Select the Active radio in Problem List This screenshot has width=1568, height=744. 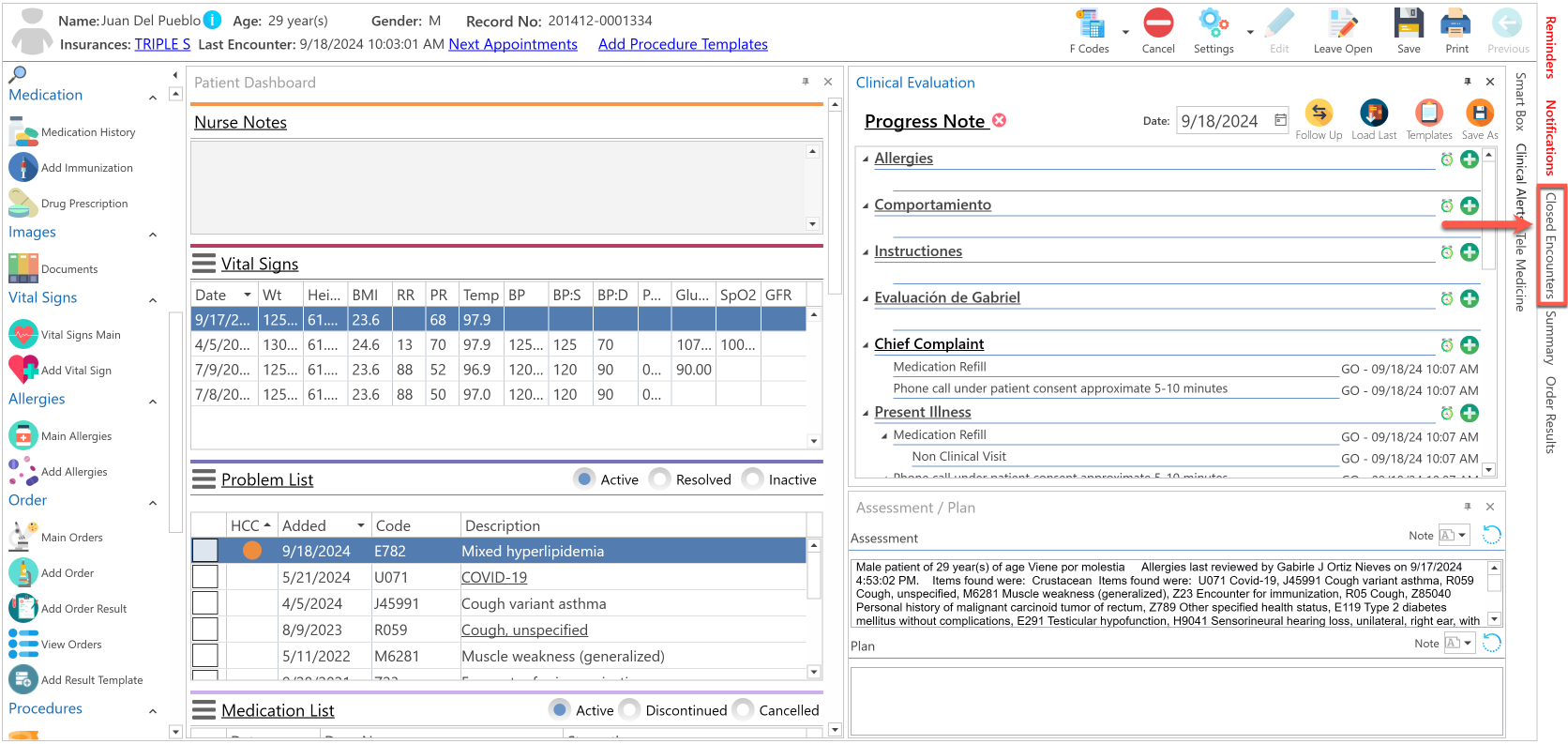coord(584,479)
